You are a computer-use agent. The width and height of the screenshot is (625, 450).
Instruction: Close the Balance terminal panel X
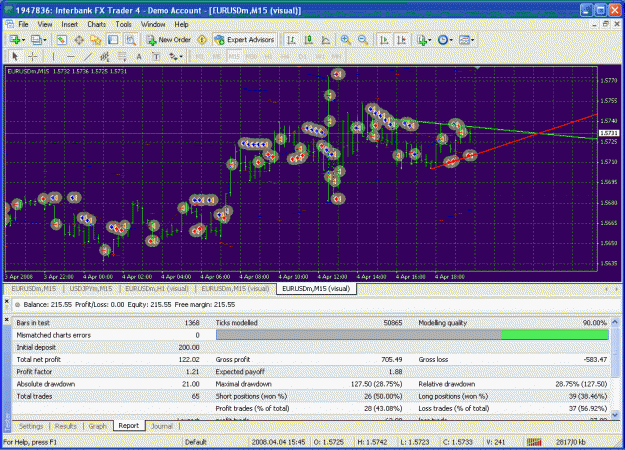click(x=7, y=302)
